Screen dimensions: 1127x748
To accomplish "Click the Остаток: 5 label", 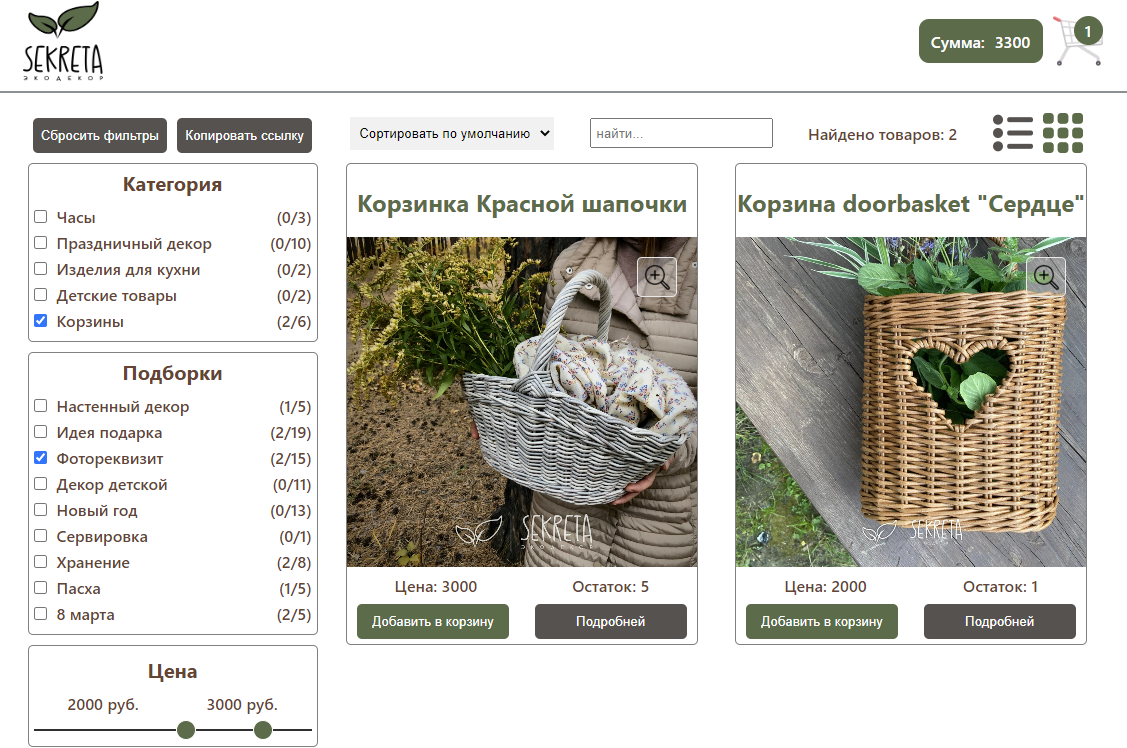I will 610,587.
